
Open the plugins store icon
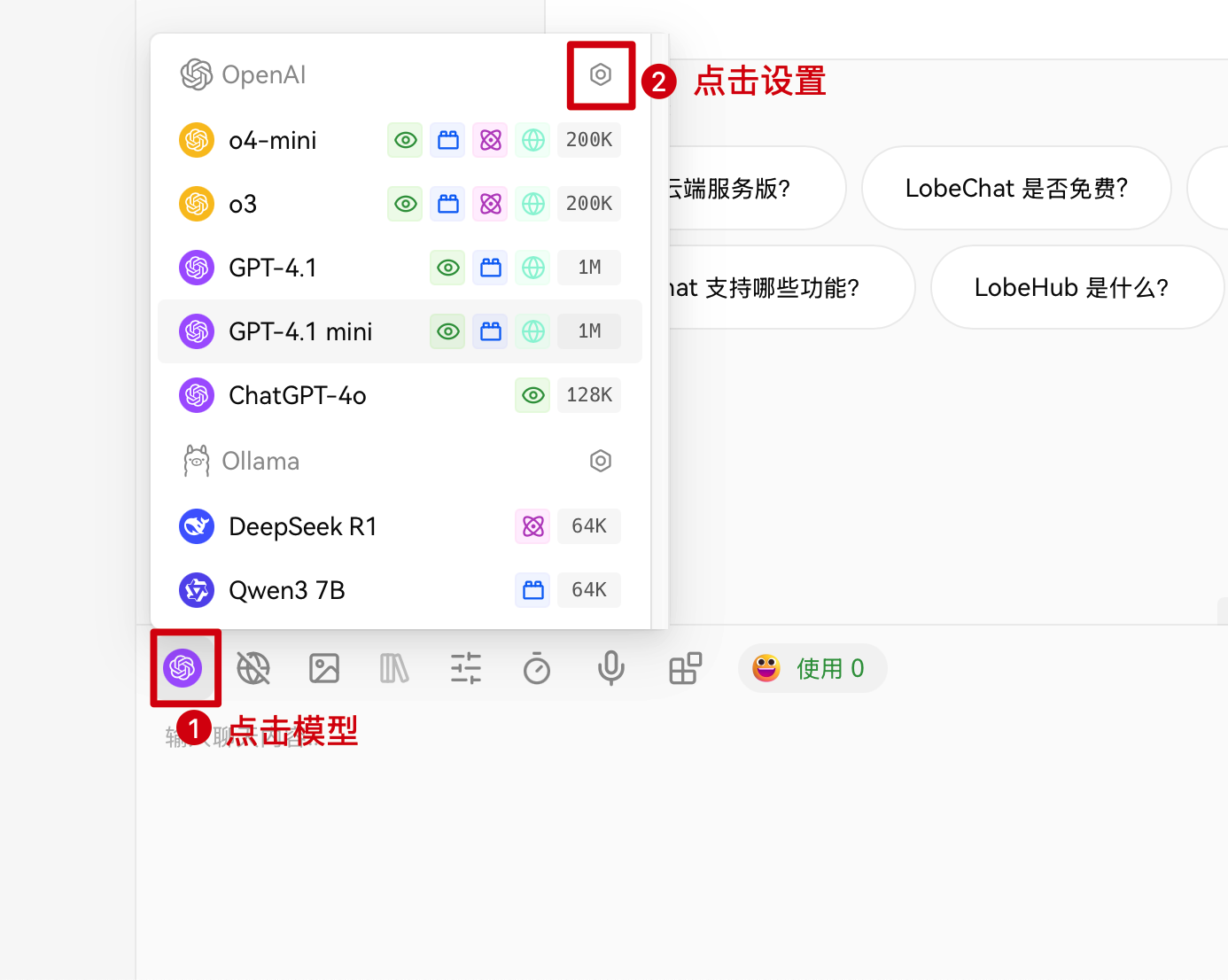[686, 668]
